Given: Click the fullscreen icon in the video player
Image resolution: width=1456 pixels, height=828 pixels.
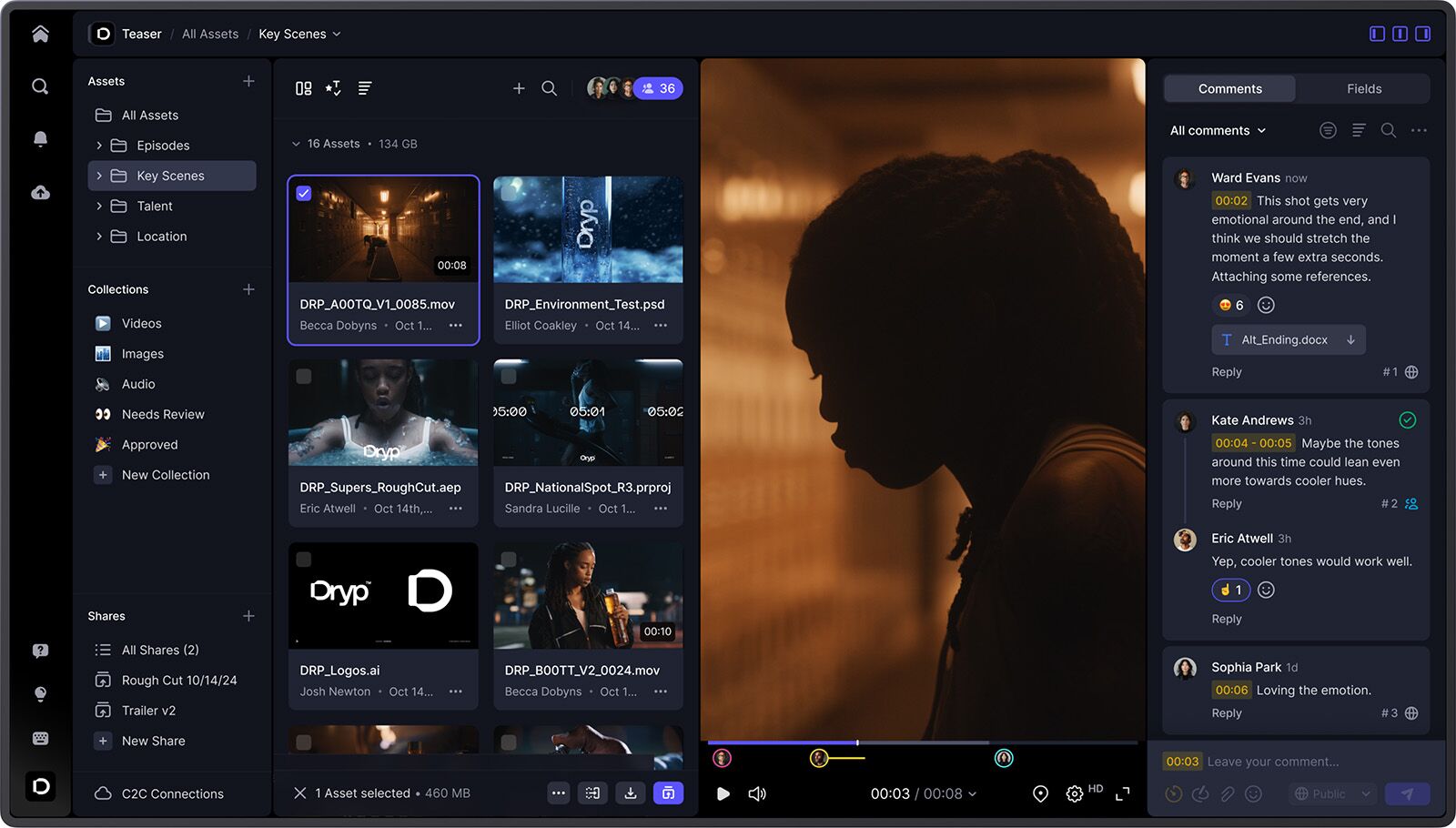Looking at the screenshot, I should [1124, 793].
